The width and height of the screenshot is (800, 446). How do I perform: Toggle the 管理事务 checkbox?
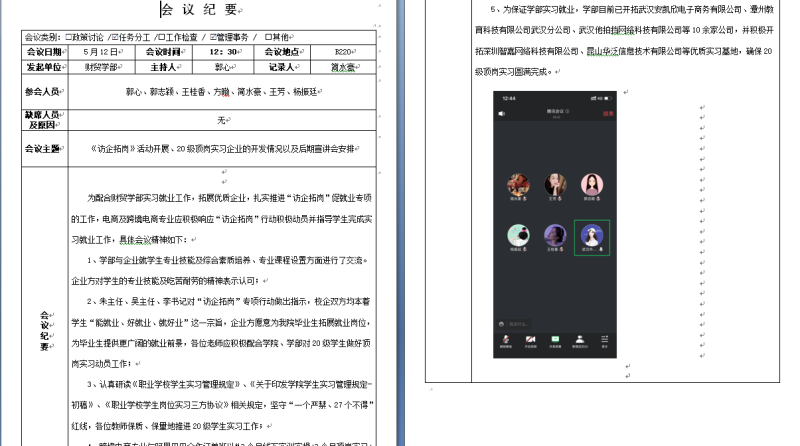(213, 36)
